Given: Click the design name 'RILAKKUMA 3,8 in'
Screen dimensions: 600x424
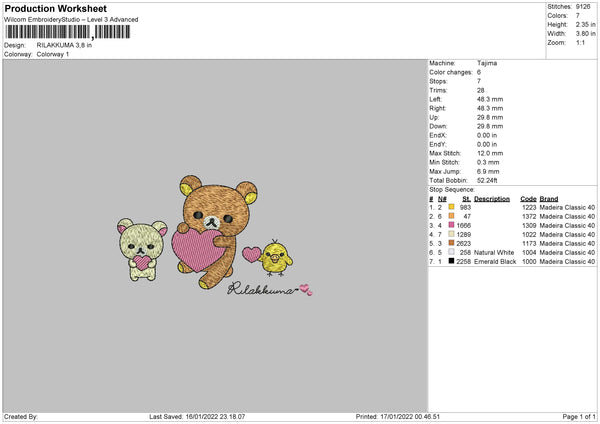Looking at the screenshot, I should click(x=64, y=45).
